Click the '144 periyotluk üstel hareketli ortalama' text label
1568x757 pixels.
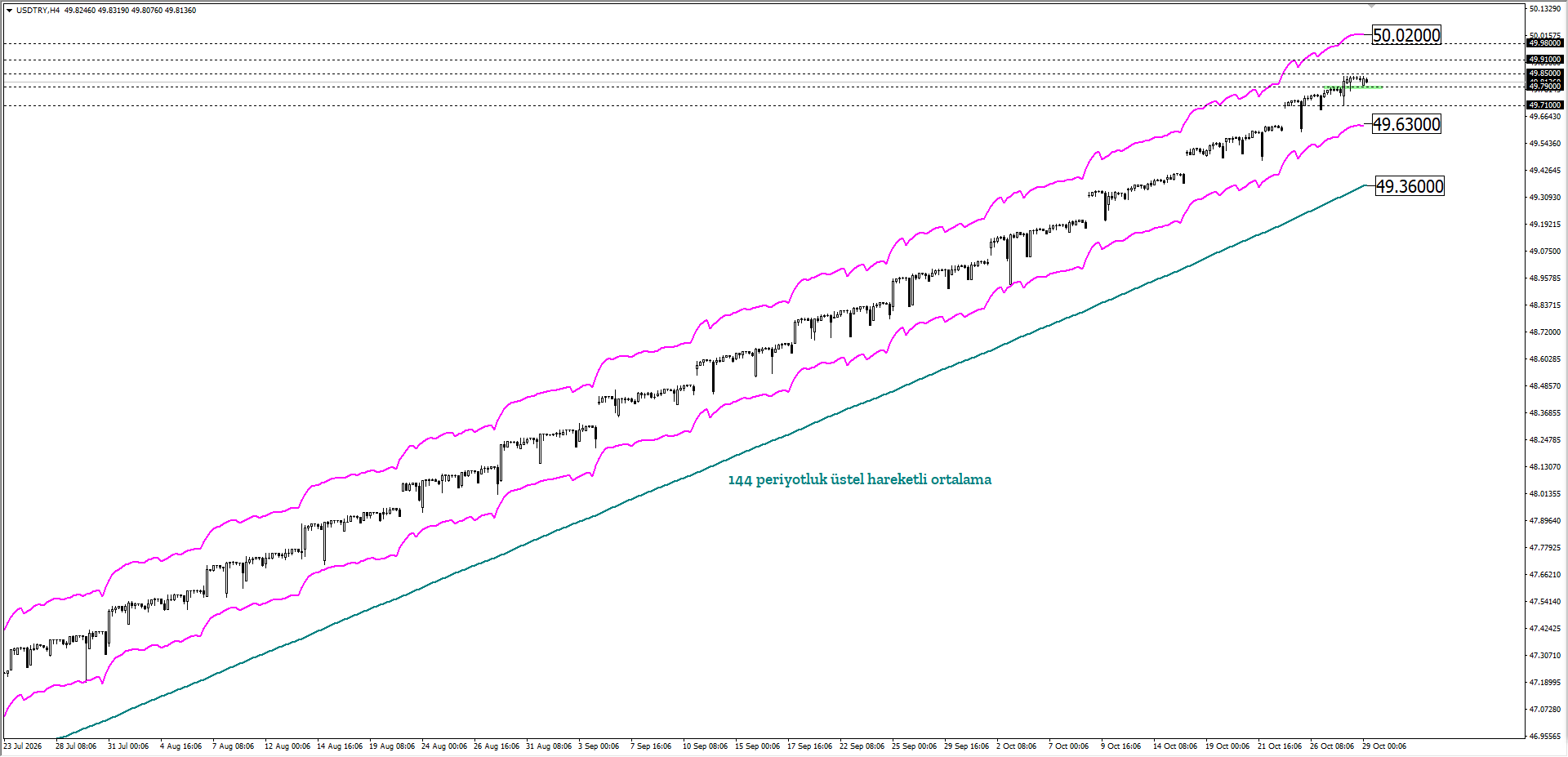[859, 479]
